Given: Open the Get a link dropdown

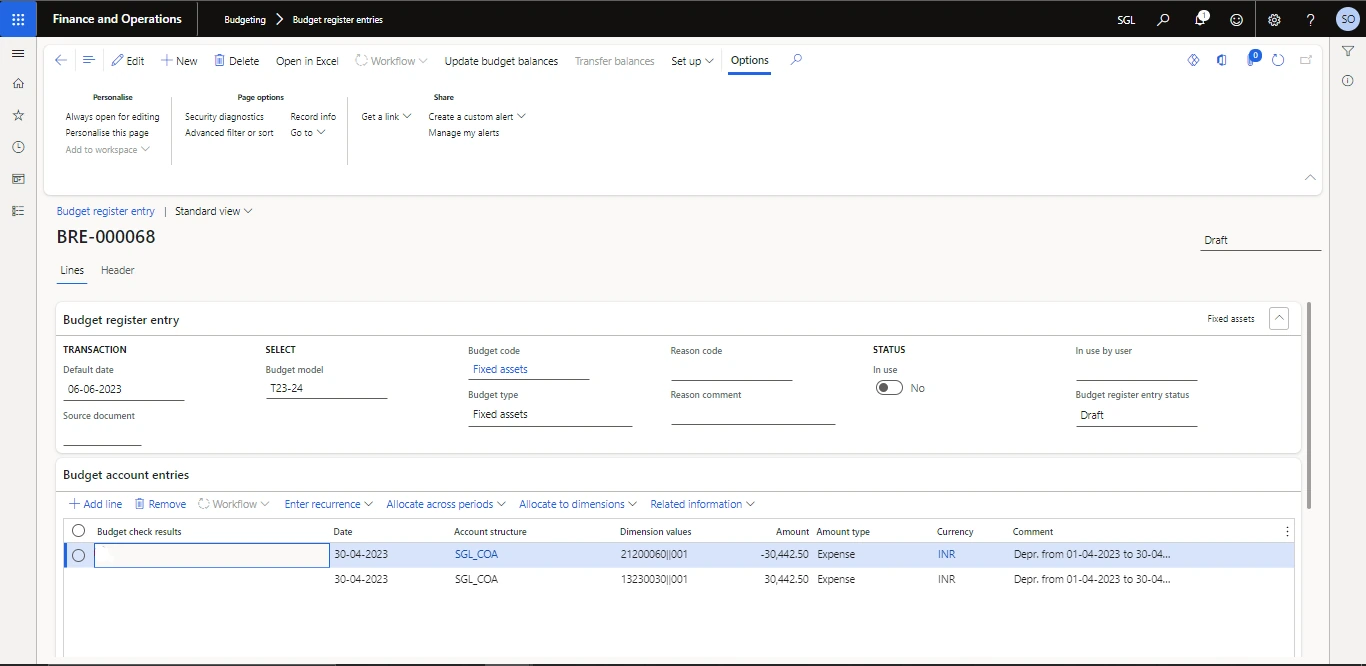Looking at the screenshot, I should [386, 117].
